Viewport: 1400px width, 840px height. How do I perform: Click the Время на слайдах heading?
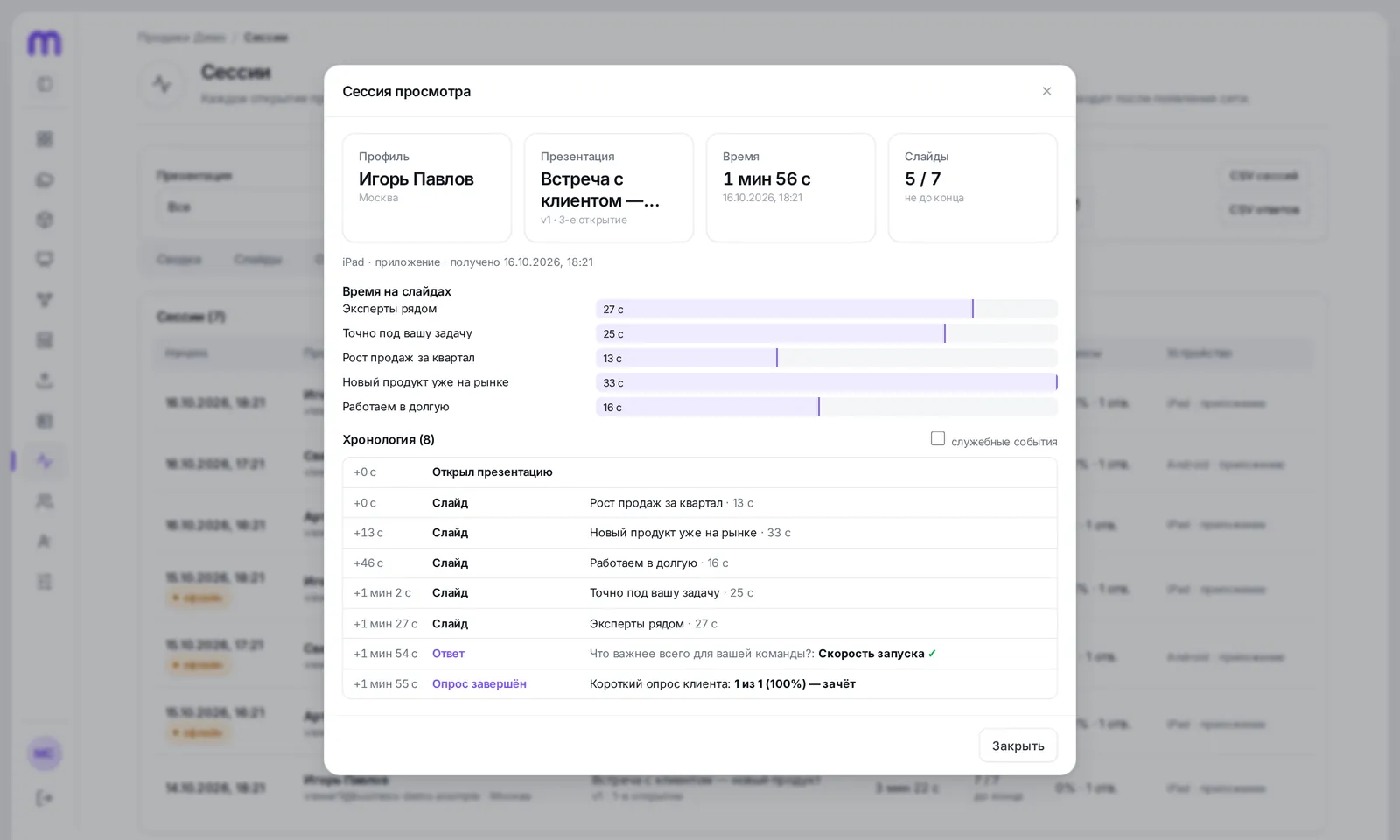396,291
